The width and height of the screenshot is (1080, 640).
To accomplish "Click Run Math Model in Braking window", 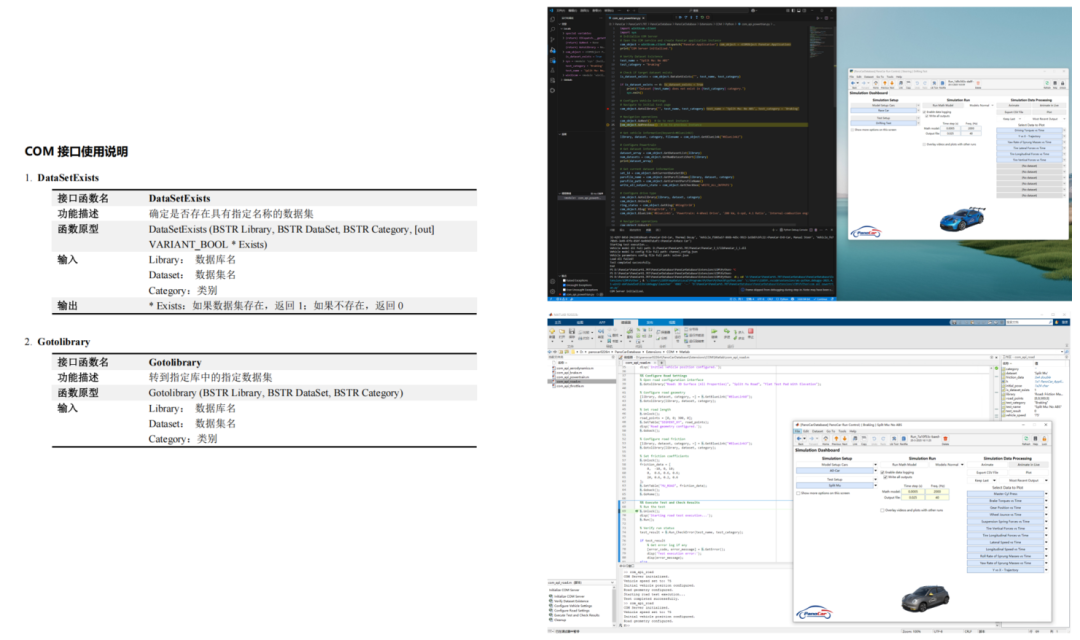I will tap(904, 464).
